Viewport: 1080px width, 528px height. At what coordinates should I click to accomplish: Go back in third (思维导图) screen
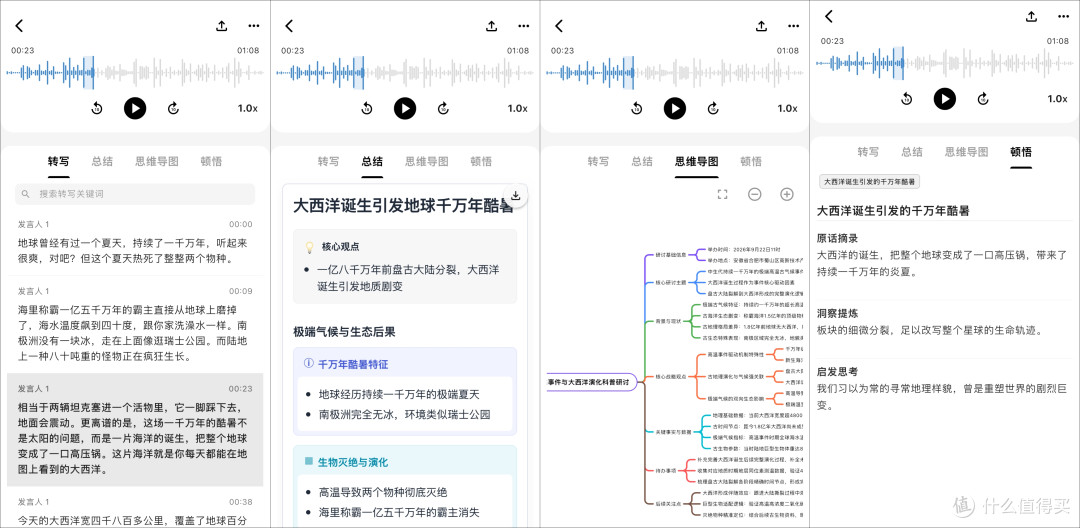[559, 26]
